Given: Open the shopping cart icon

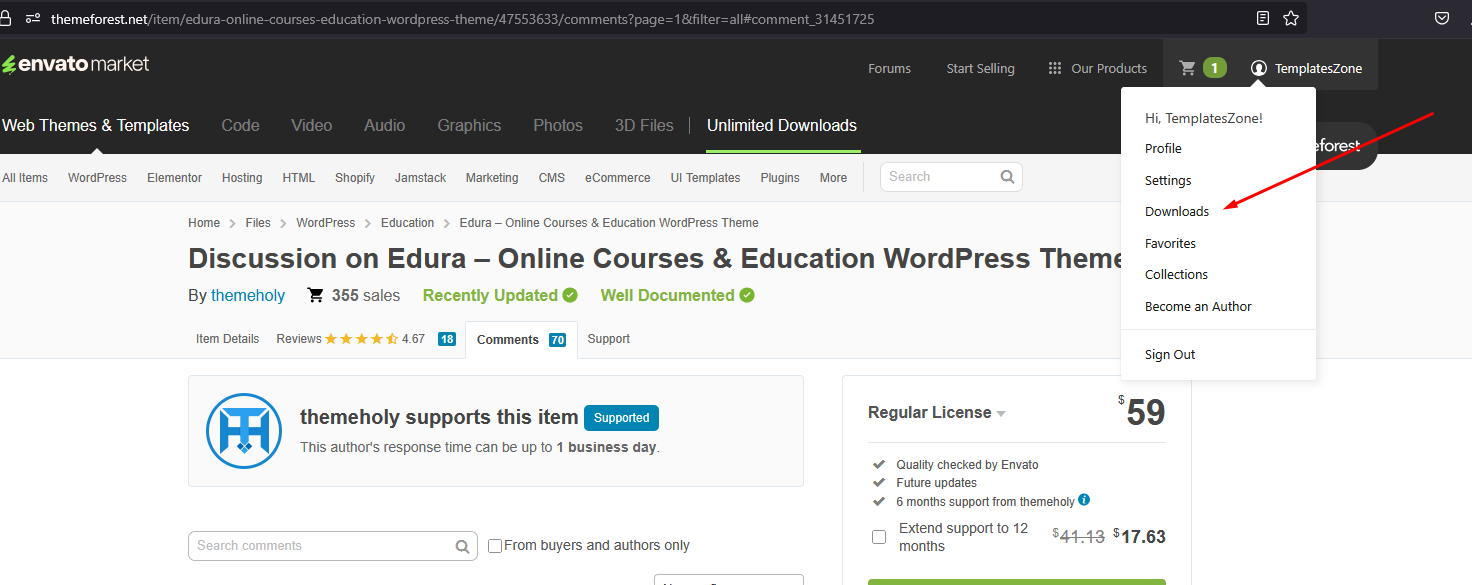Looking at the screenshot, I should (x=1187, y=68).
